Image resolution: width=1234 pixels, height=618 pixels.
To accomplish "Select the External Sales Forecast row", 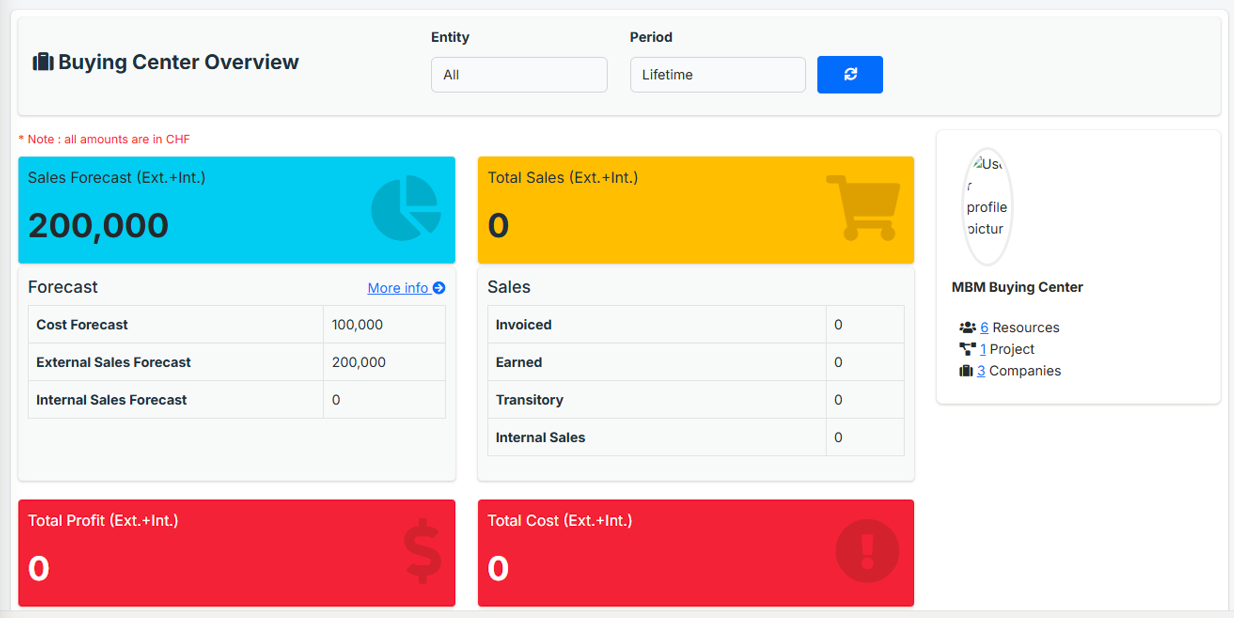I will [236, 362].
